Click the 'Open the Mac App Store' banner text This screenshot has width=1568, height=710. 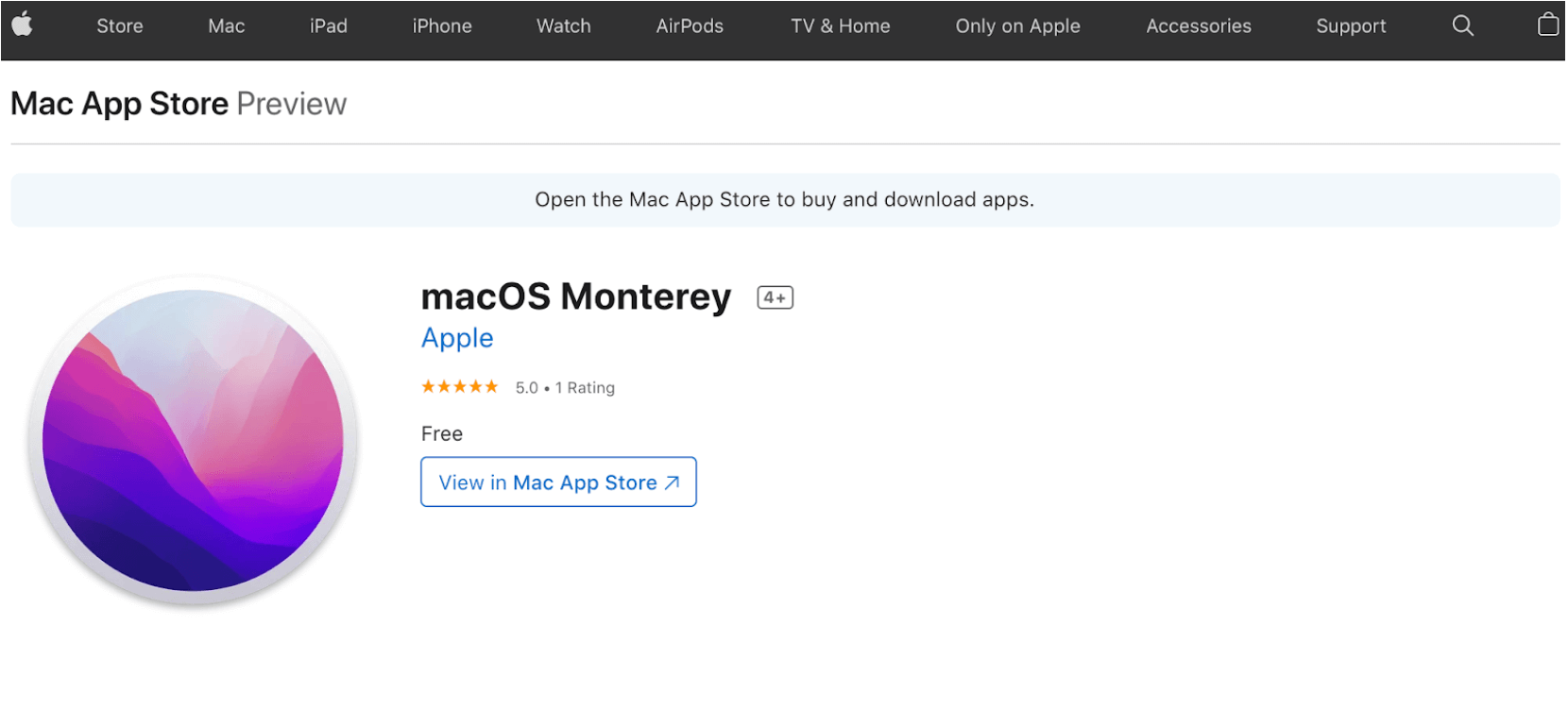coord(784,200)
